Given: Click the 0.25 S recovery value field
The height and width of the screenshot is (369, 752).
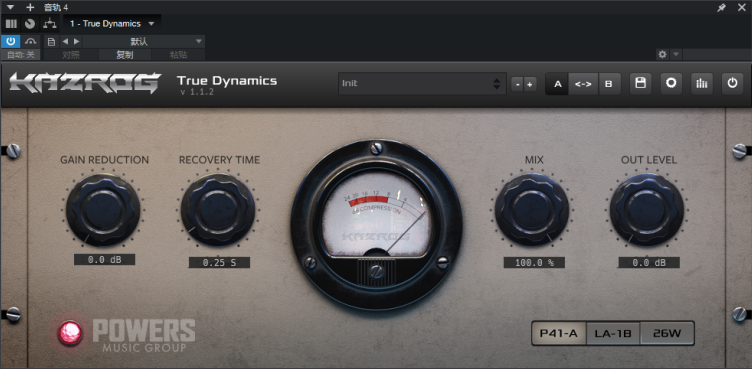Looking at the screenshot, I should (219, 262).
